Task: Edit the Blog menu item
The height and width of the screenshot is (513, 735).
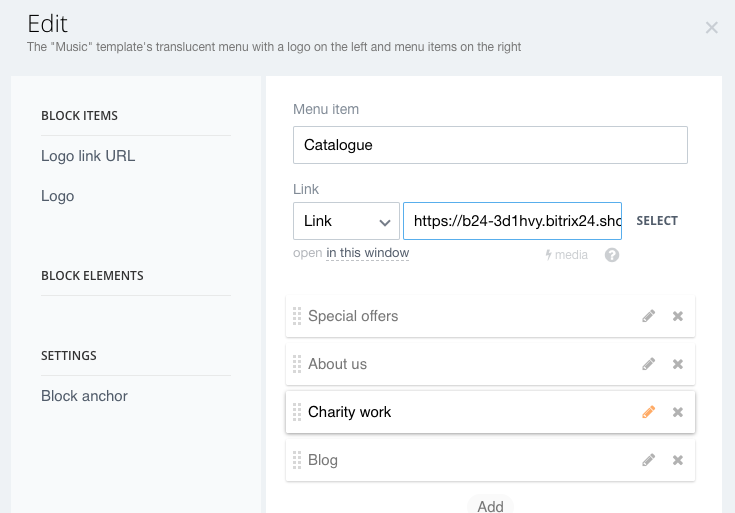Action: coord(649,460)
